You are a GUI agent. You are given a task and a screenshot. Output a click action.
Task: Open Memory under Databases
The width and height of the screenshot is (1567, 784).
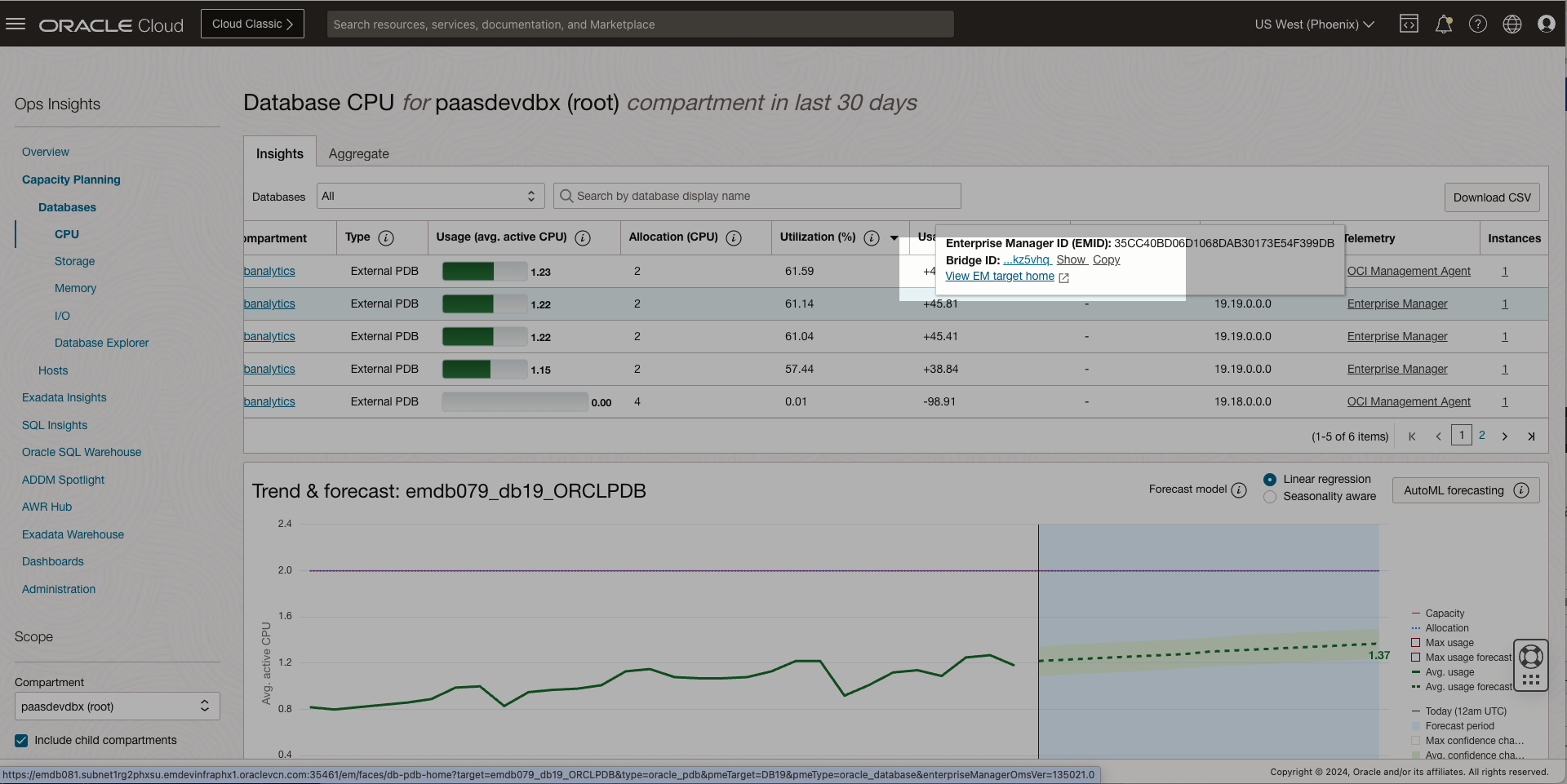[76, 288]
